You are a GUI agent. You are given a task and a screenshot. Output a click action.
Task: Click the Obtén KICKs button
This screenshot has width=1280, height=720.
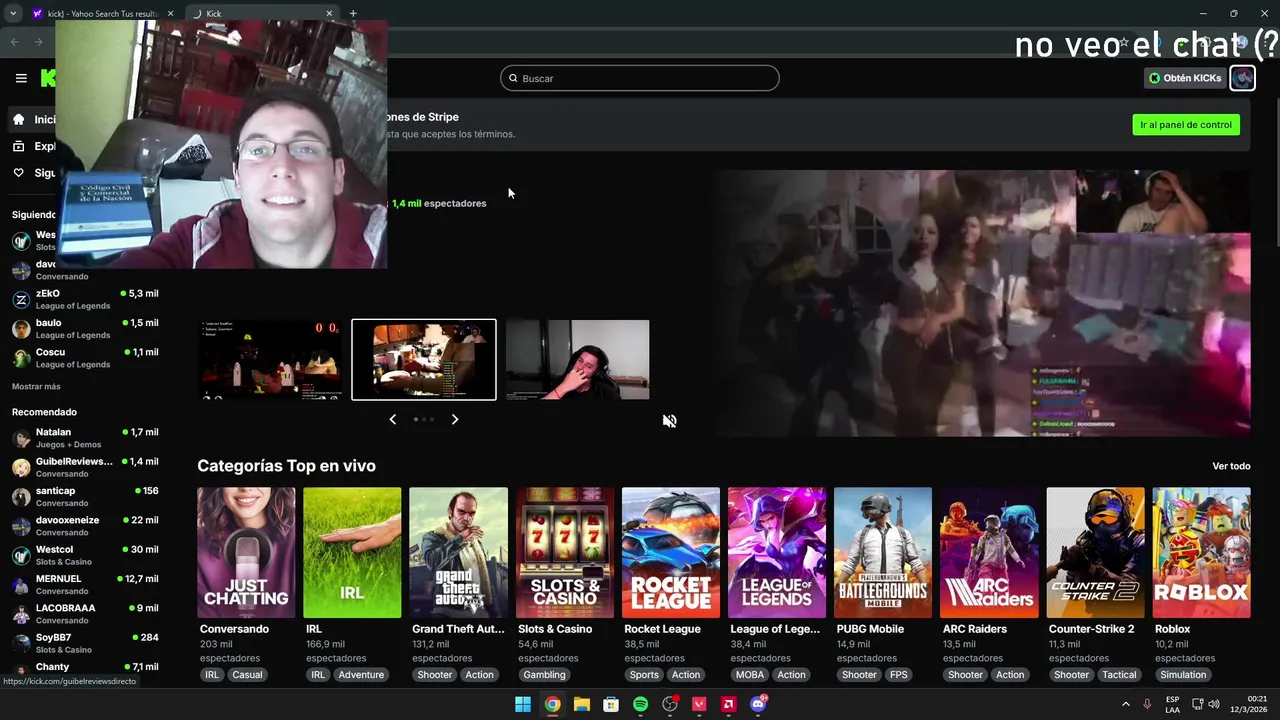pos(1185,78)
